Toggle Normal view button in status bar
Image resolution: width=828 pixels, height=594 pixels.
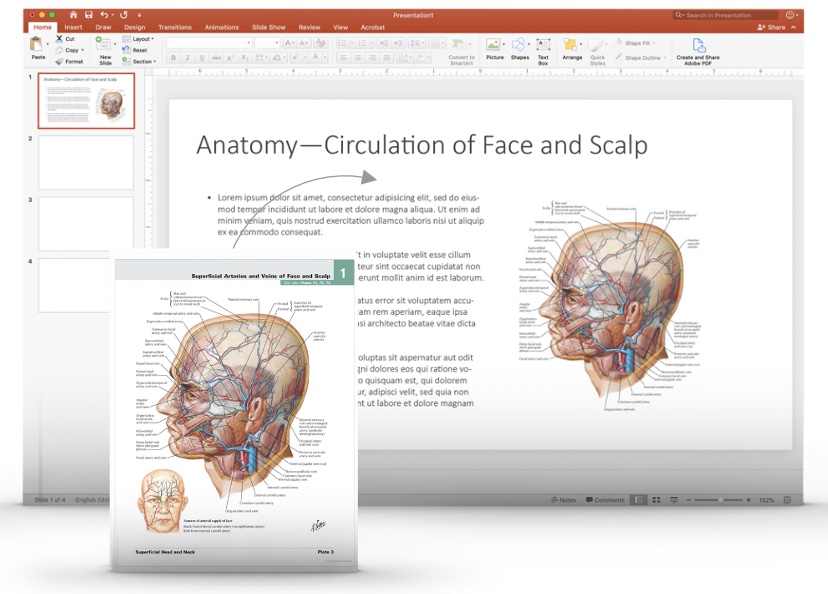click(639, 499)
